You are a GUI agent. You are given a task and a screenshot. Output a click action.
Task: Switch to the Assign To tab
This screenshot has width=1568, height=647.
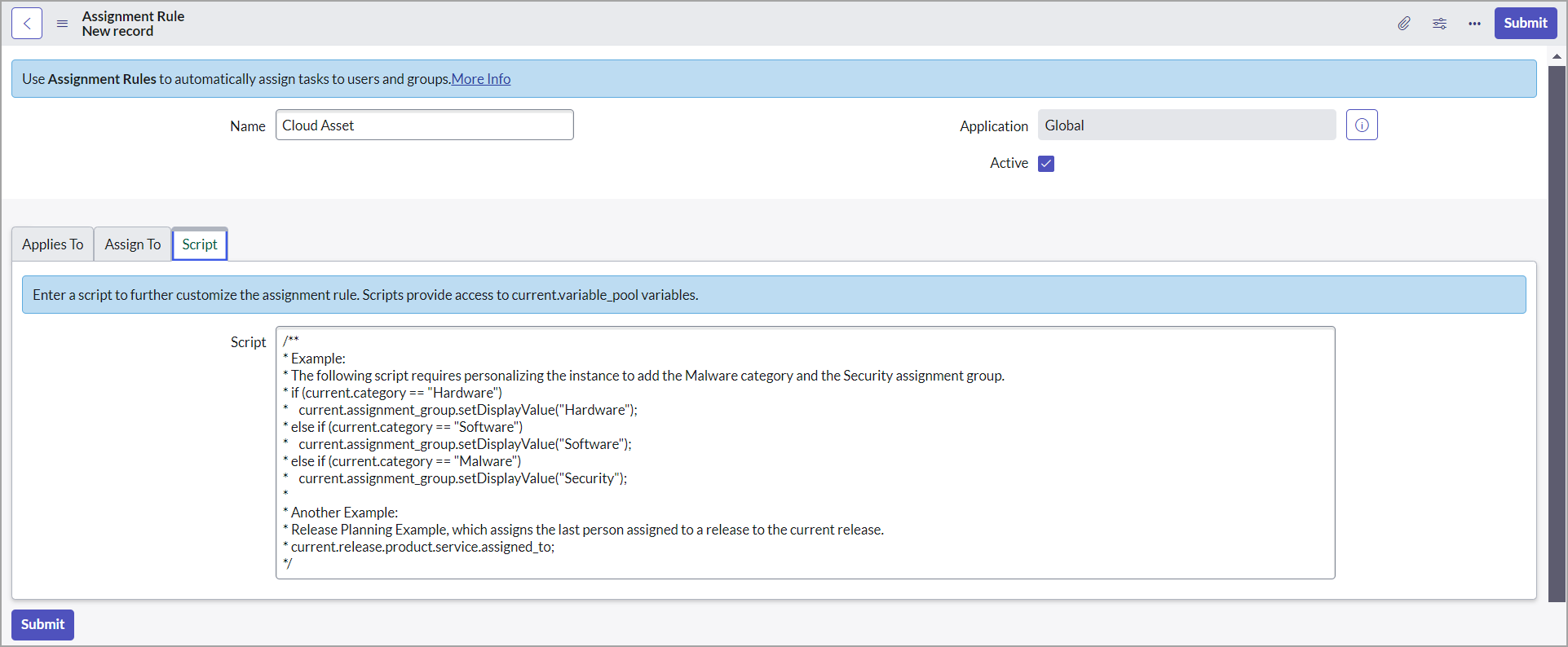pos(133,244)
